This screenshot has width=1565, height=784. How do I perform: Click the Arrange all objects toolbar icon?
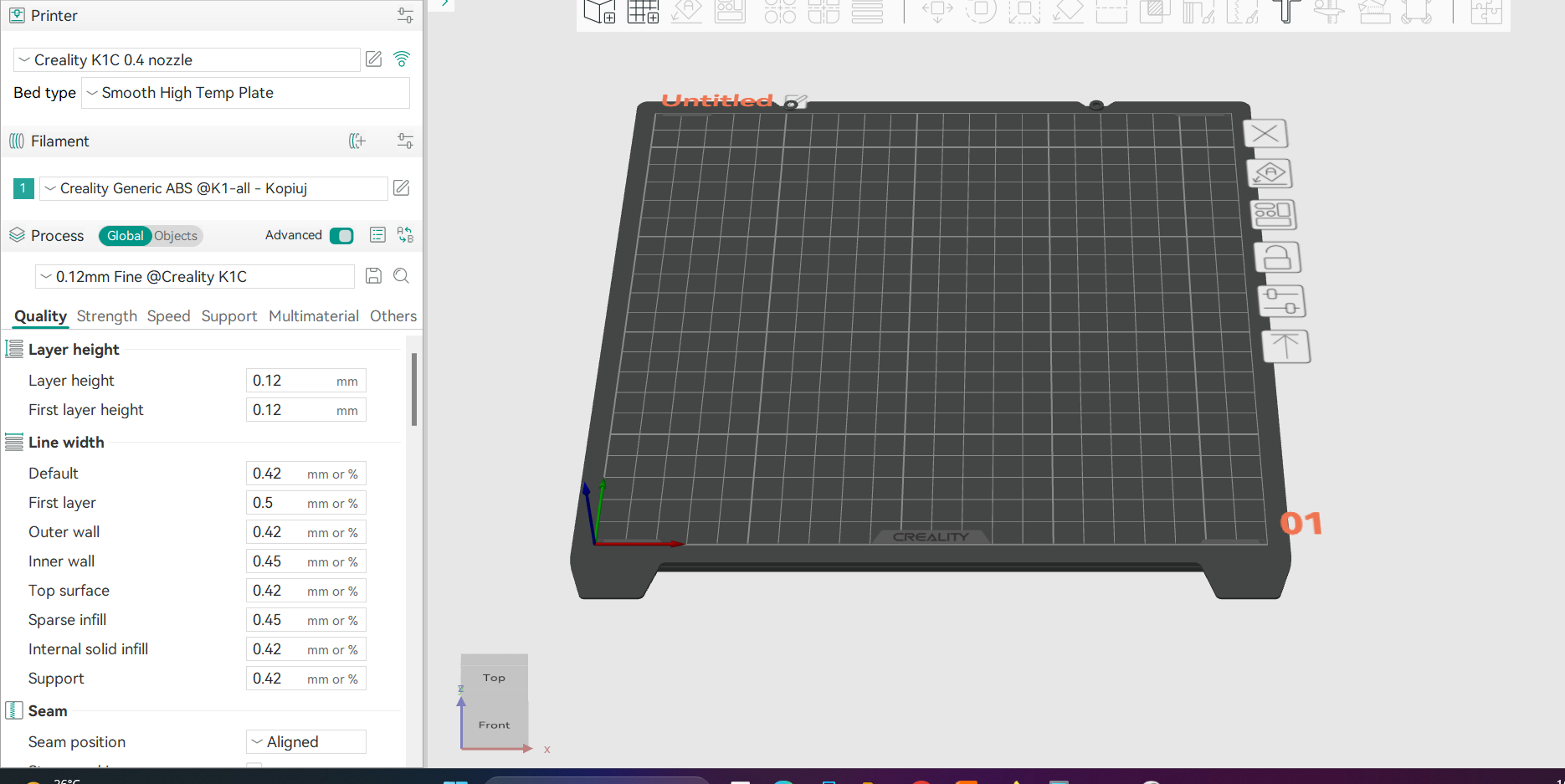pos(730,11)
